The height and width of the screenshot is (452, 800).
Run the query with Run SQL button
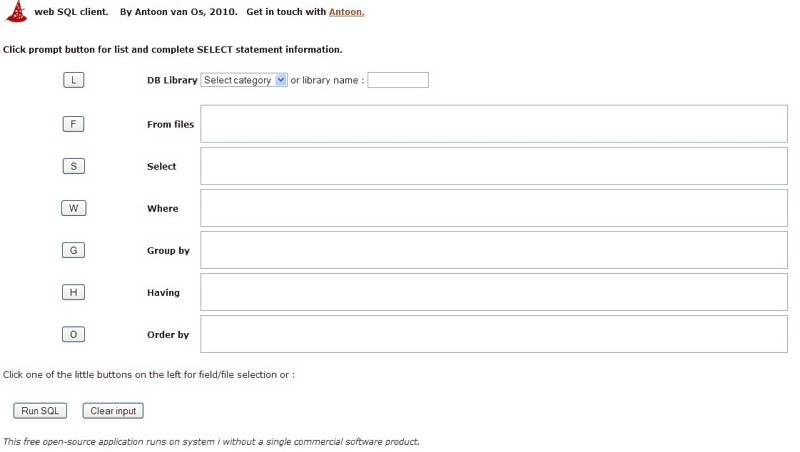pos(40,411)
